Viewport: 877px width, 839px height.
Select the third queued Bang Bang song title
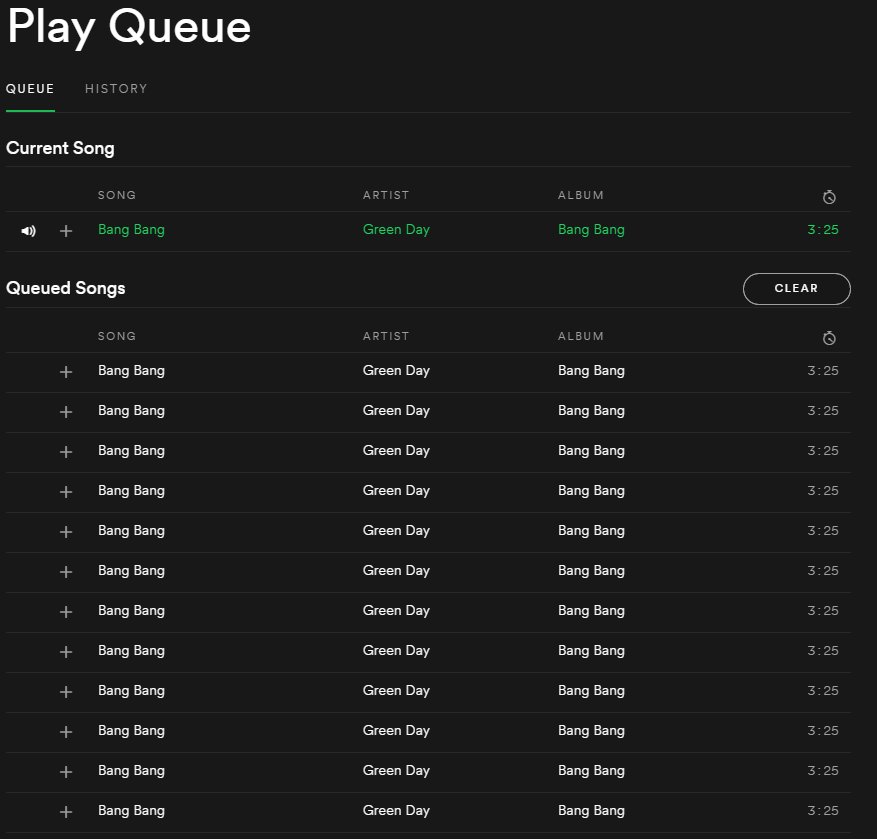click(x=131, y=451)
